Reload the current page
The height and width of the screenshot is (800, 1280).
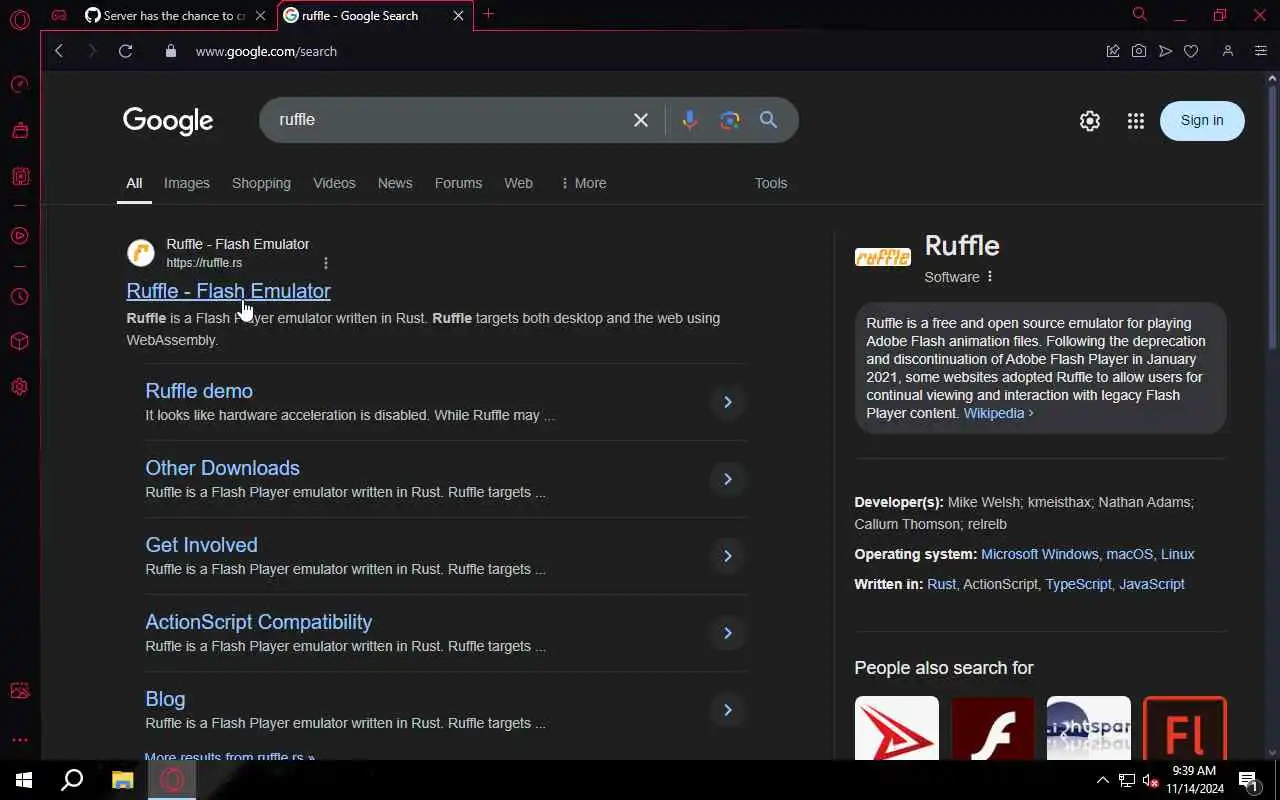tap(125, 51)
